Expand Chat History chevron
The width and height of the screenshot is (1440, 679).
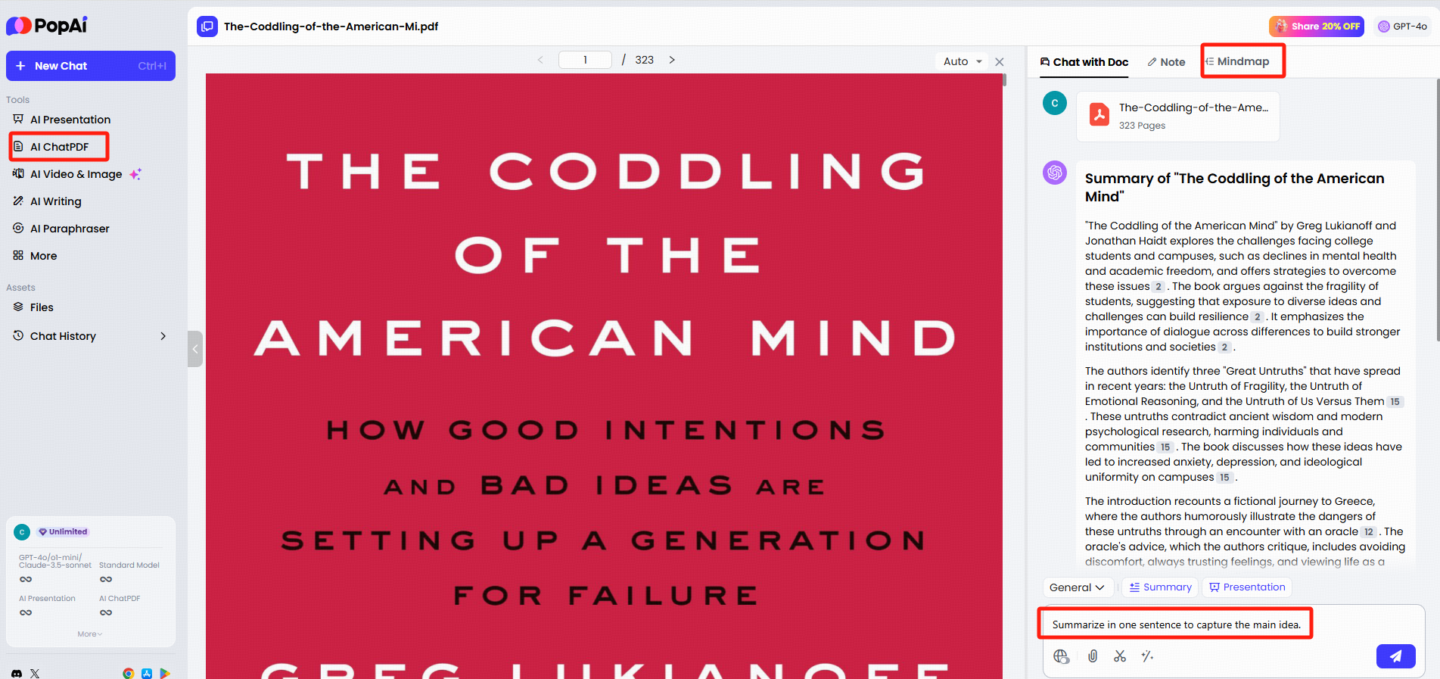[x=163, y=336]
